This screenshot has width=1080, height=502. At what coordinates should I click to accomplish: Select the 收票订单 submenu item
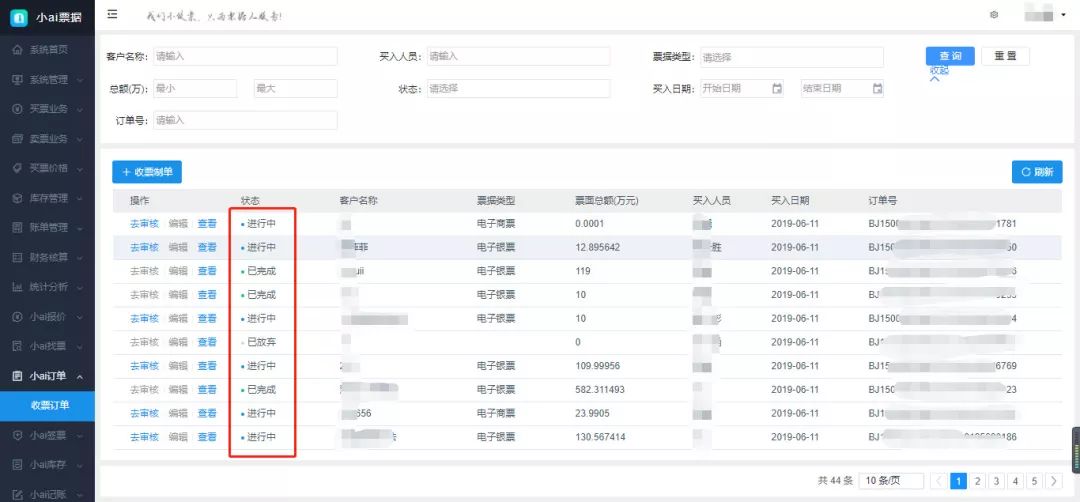pos(48,406)
